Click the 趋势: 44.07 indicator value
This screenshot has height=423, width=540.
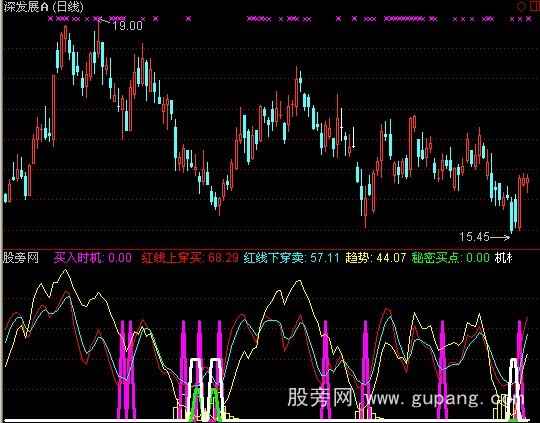[x=376, y=258]
